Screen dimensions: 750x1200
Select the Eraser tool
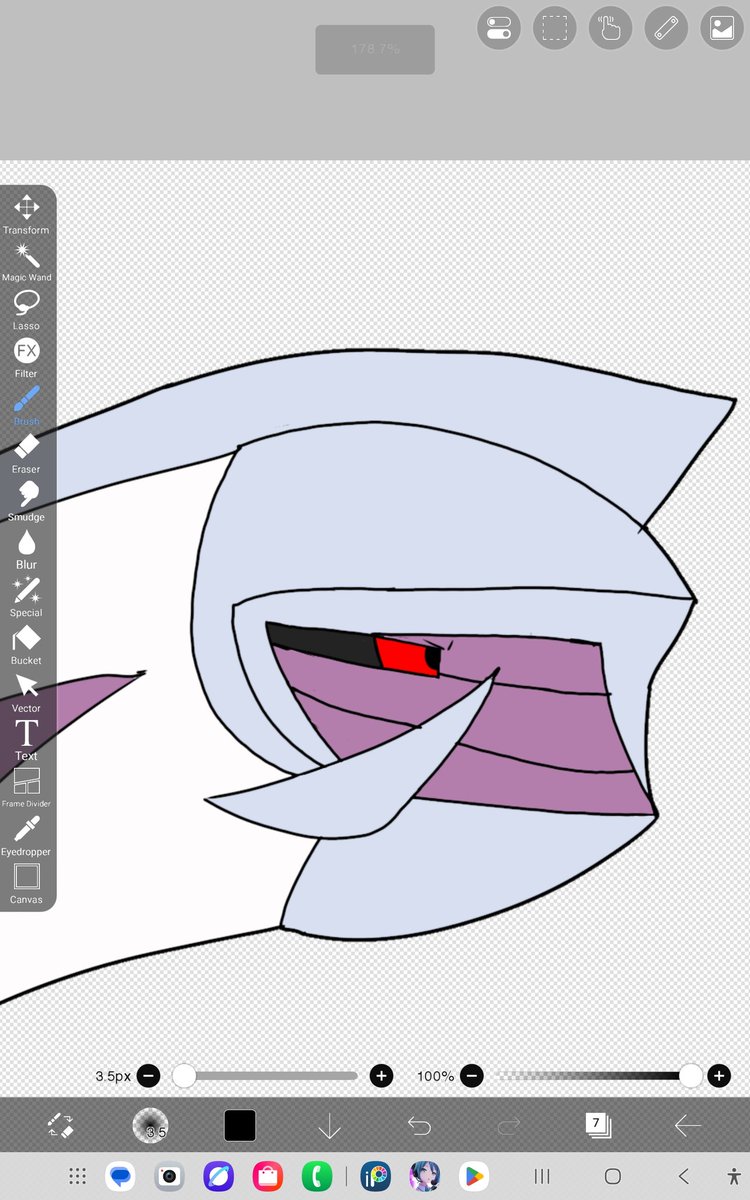[x=26, y=454]
